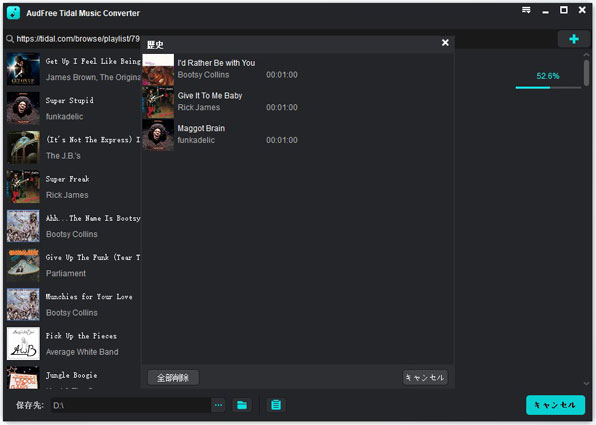Click Jungle Boogie album cover
The width and height of the screenshot is (596, 425).
click(x=23, y=378)
